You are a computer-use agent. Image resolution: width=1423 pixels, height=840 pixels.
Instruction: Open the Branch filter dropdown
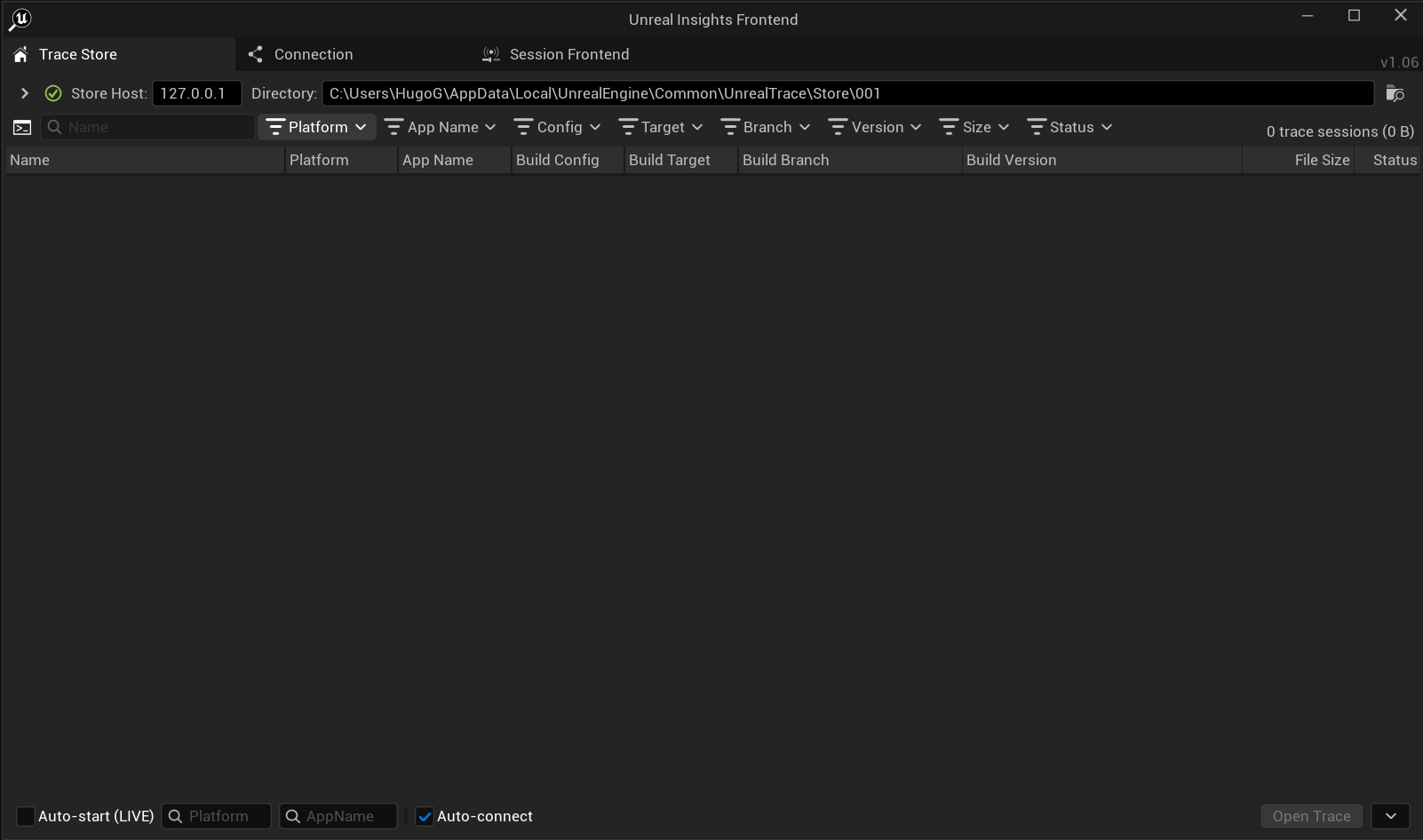(x=766, y=127)
